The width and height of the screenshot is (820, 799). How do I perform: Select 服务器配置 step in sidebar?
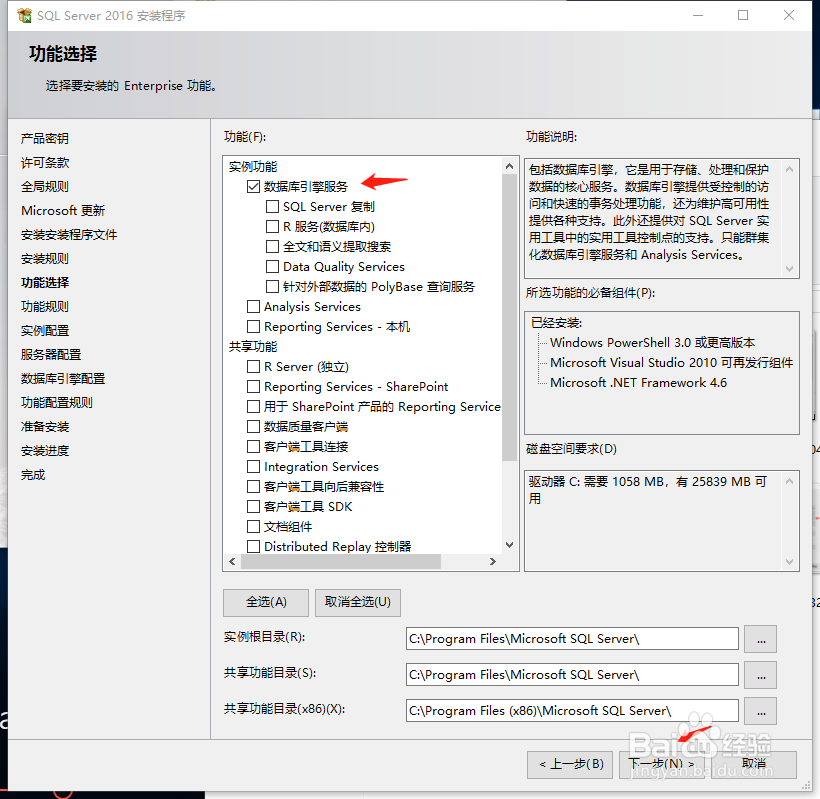(51, 355)
